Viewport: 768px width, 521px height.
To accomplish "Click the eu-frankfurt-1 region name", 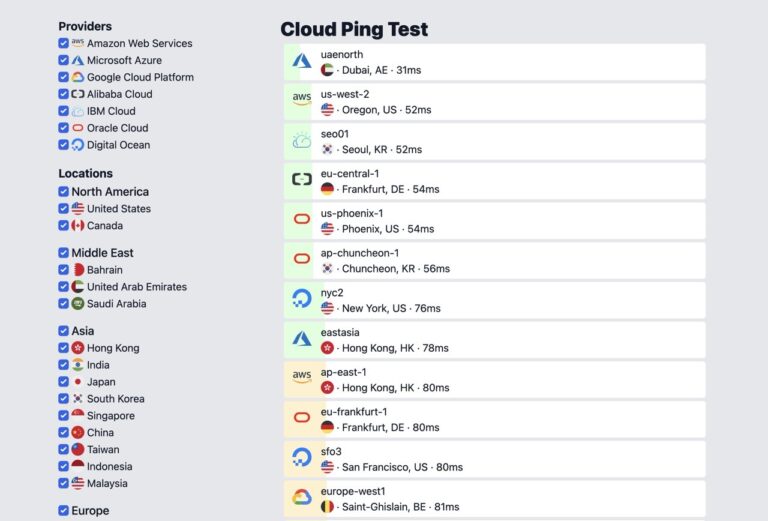I will click(x=354, y=411).
